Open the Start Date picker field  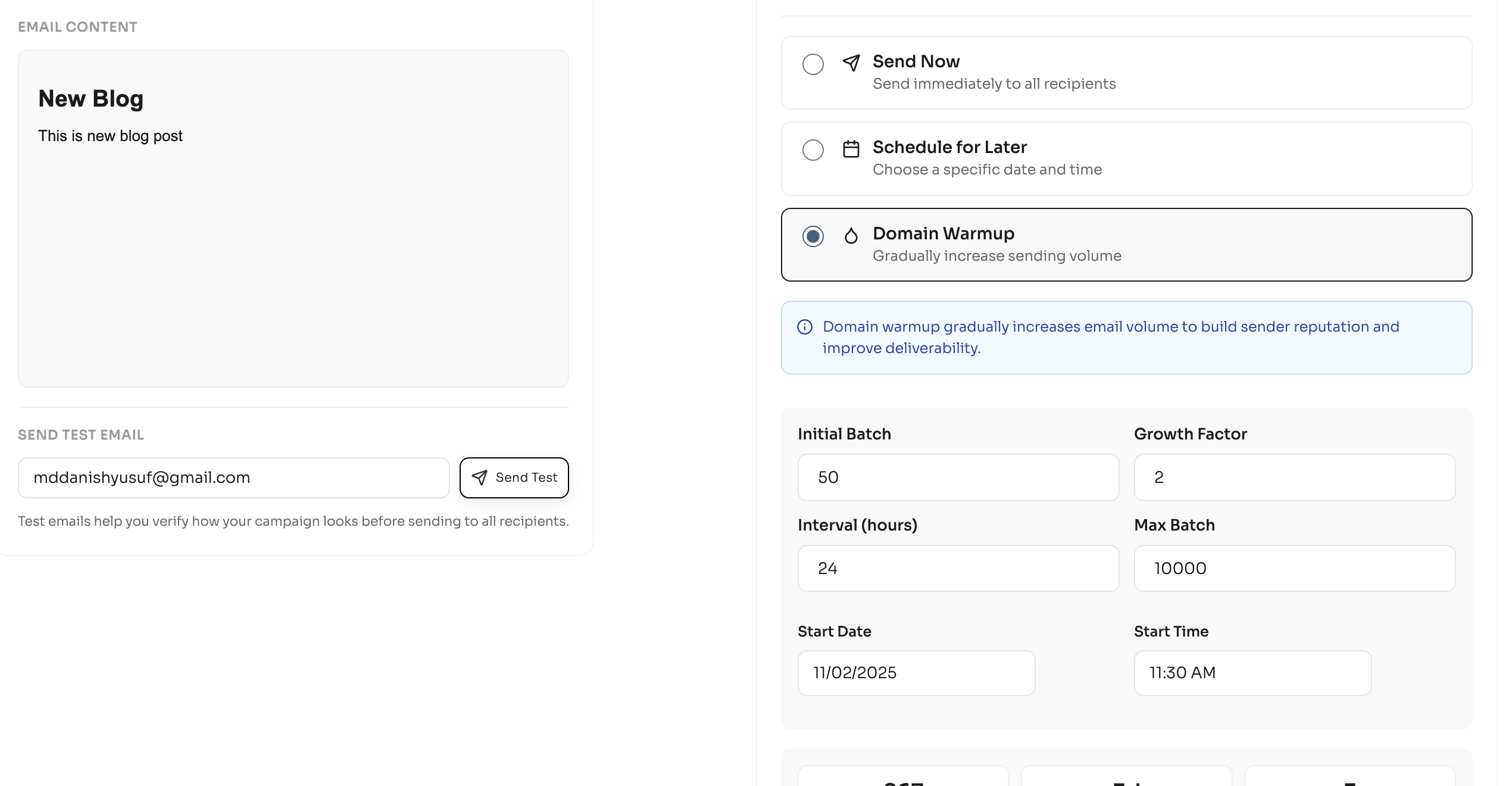click(916, 673)
